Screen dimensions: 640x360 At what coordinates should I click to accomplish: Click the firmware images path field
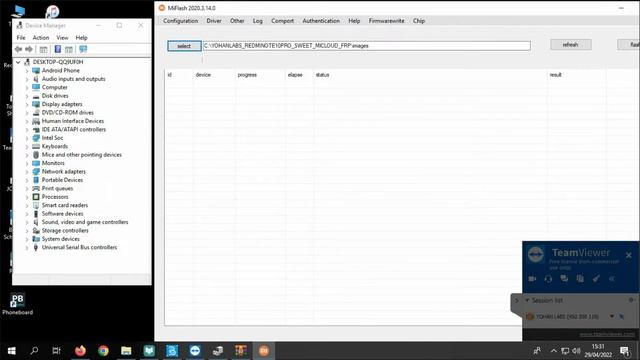367,46
